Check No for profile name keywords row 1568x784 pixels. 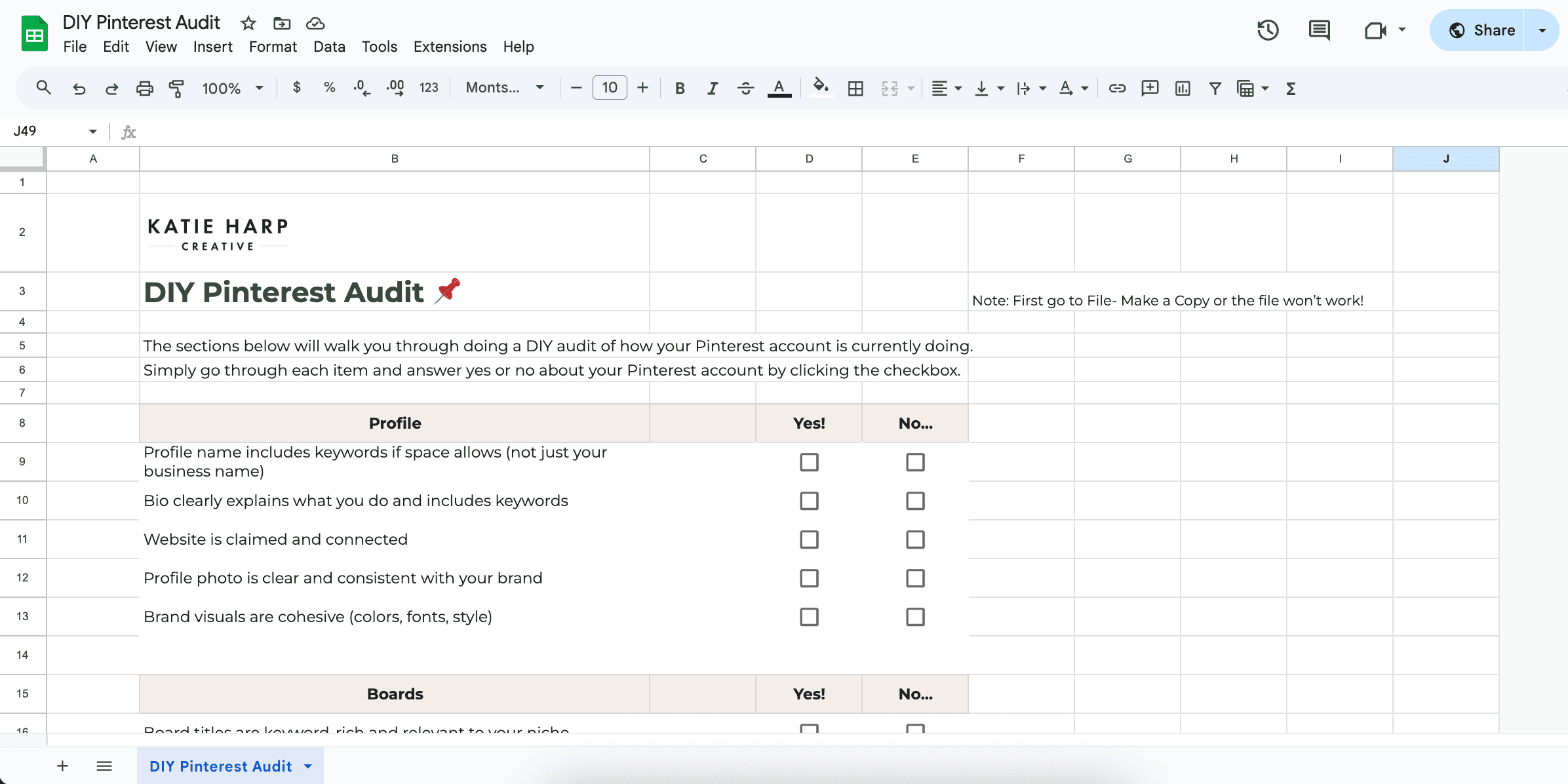click(x=915, y=462)
